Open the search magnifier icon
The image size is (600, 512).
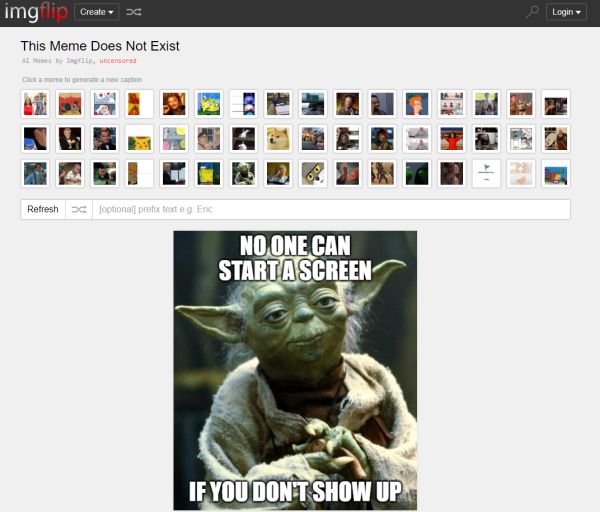pos(532,12)
